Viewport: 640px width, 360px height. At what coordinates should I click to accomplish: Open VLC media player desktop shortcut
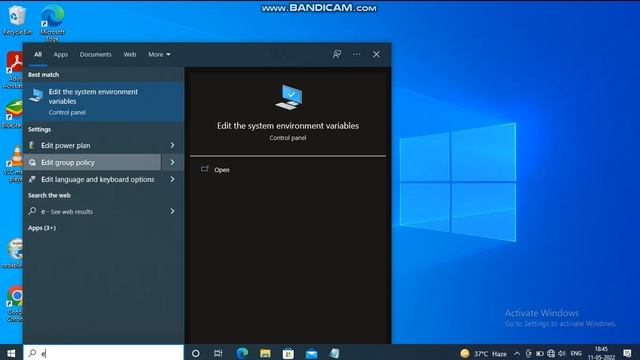click(x=15, y=164)
